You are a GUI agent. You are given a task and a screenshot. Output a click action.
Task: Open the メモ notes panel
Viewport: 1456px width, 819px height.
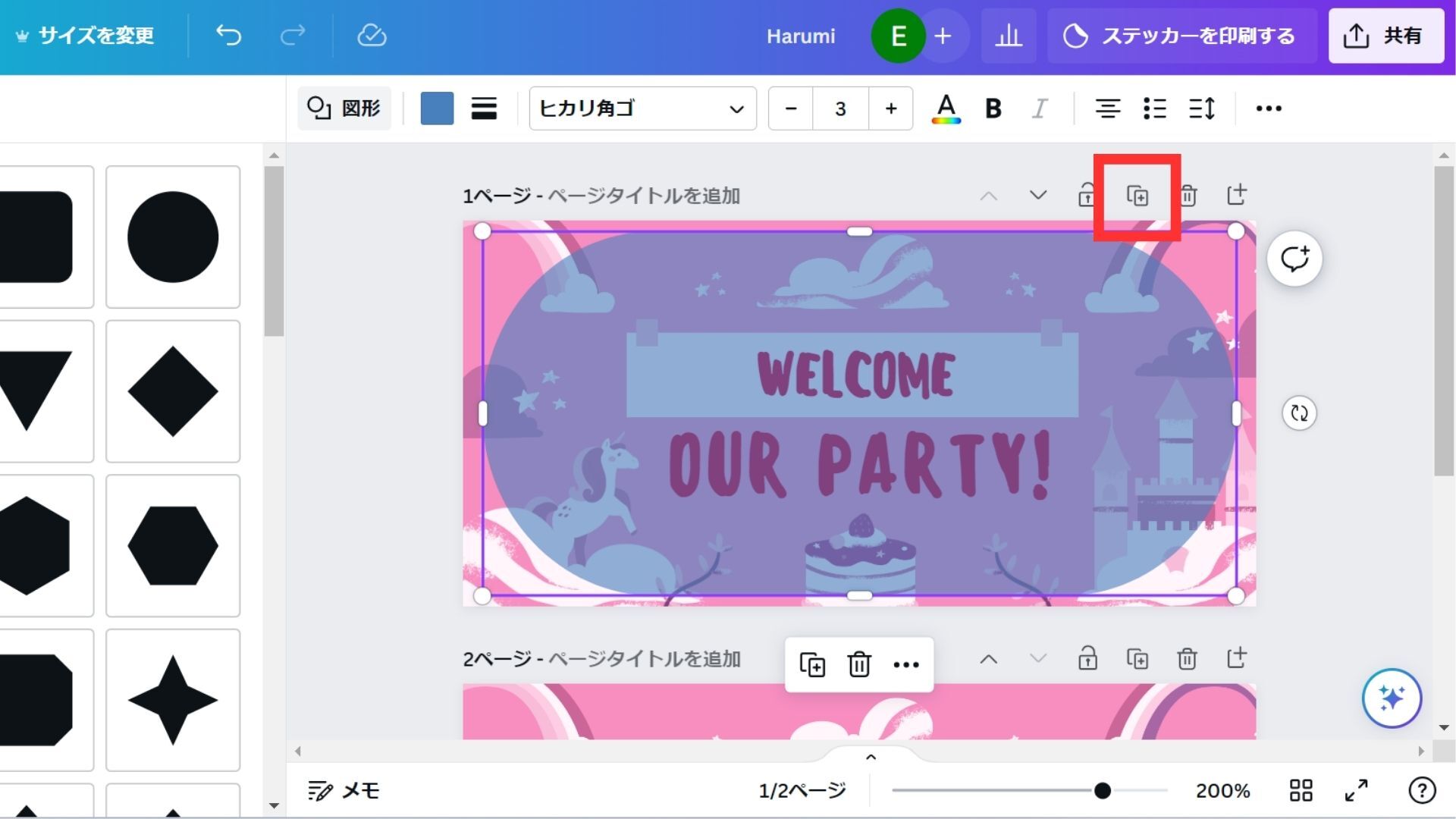[344, 791]
